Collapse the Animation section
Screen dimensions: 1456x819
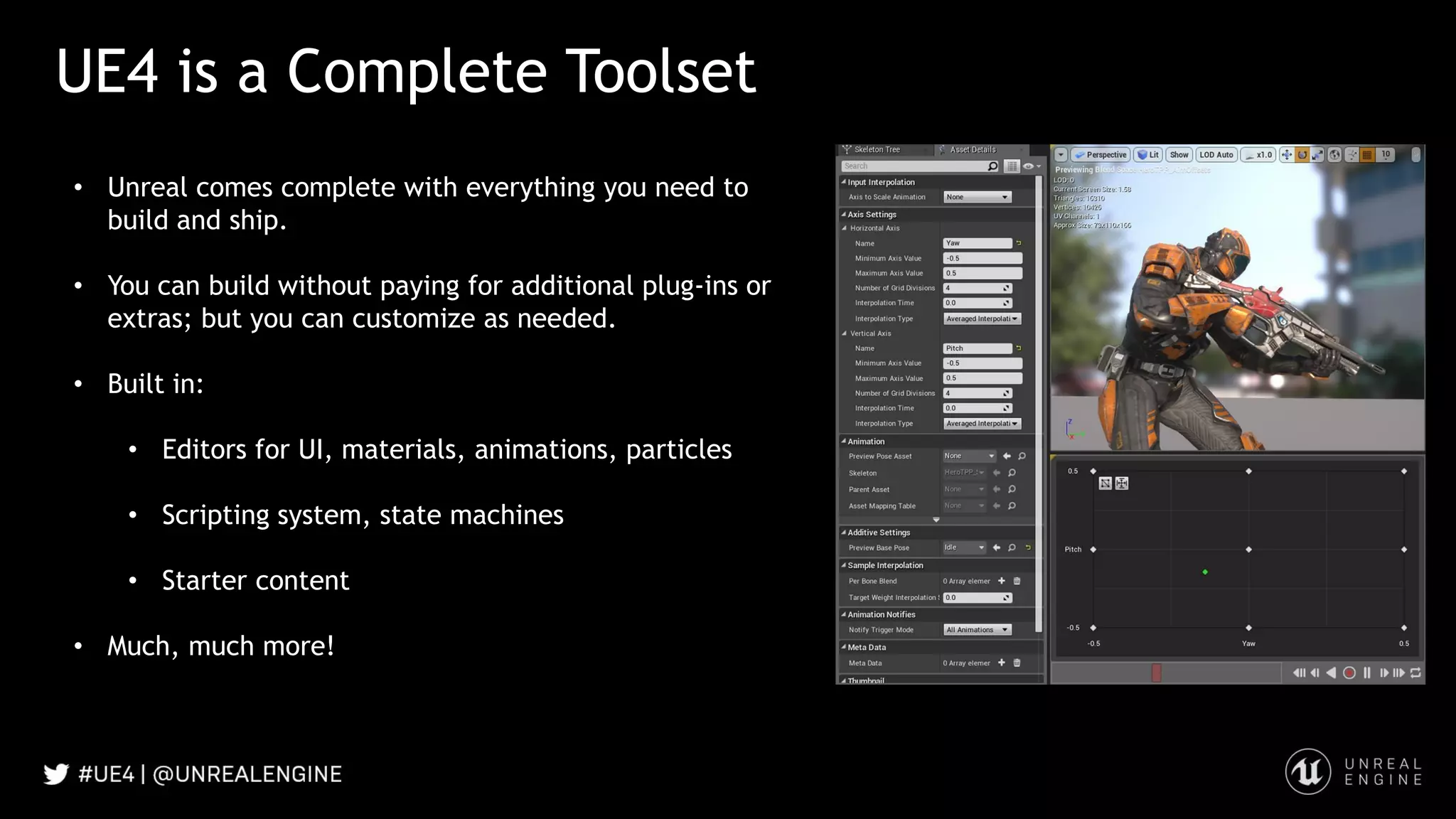(844, 441)
